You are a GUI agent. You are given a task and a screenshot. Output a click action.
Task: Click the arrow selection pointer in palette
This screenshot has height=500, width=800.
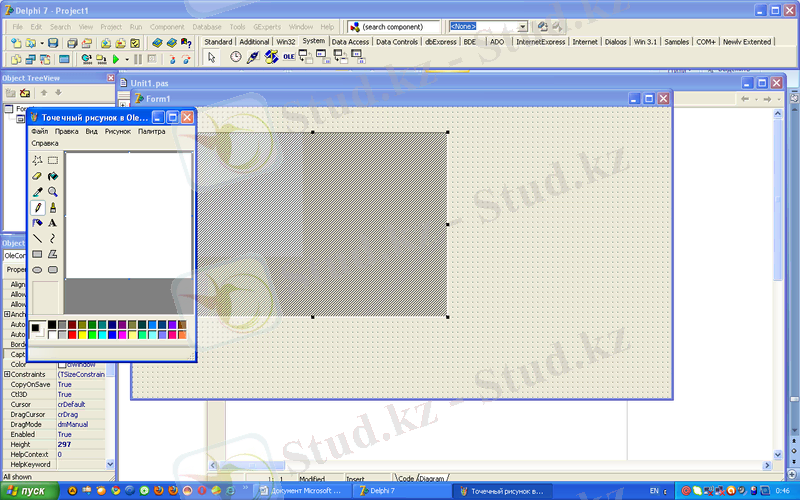point(212,57)
